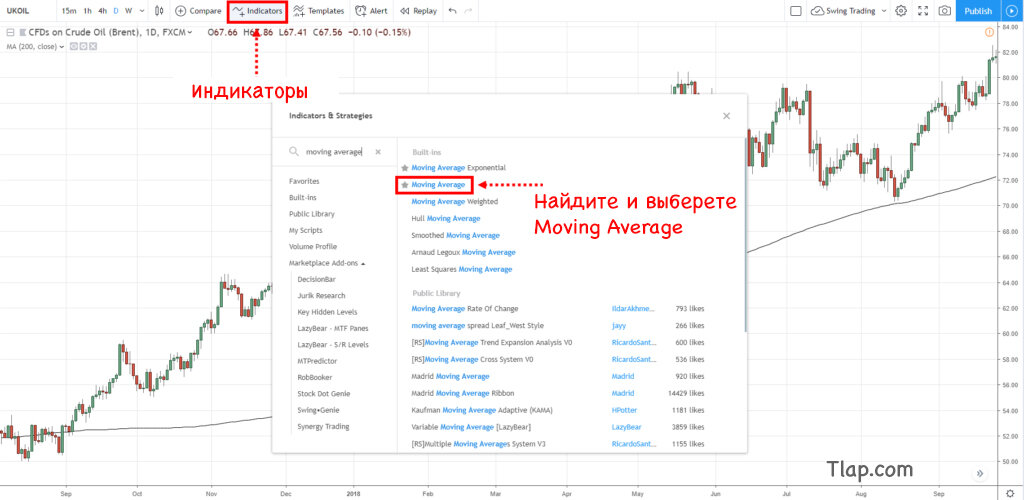Click the scroll-to-latest double arrow icon
1024x500 pixels.
click(980, 473)
